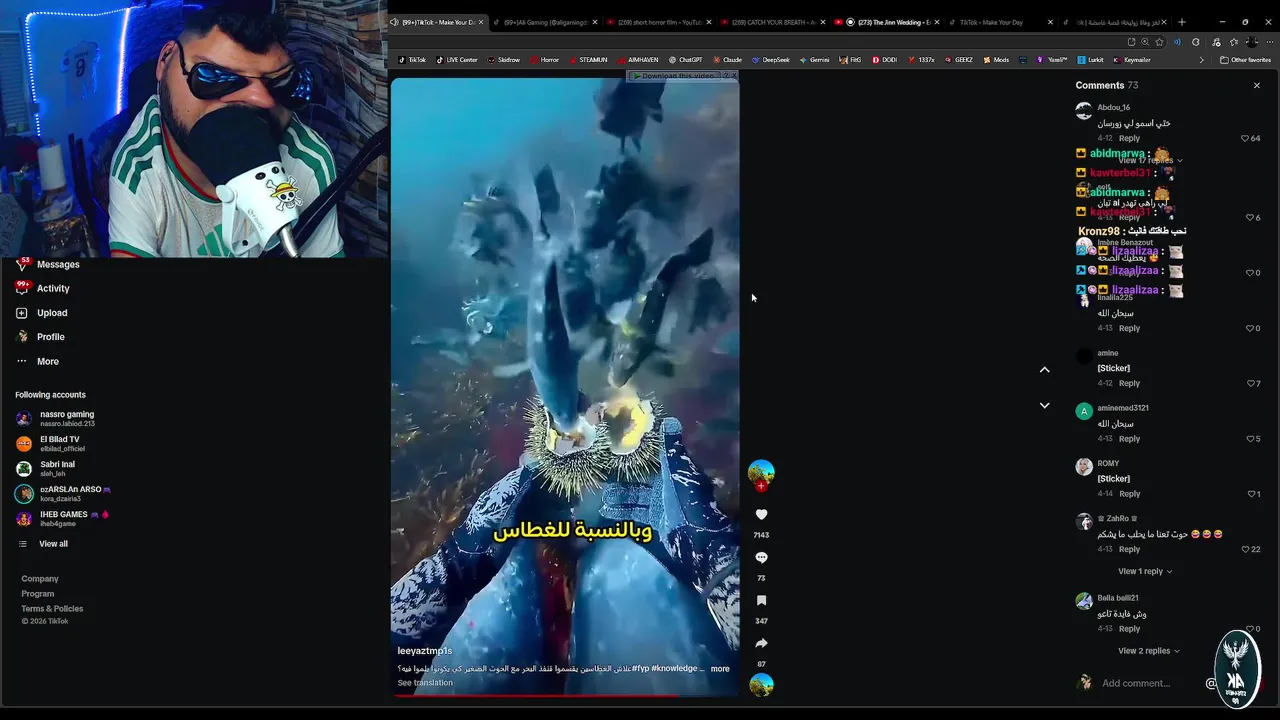Viewport: 1280px width, 720px height.
Task: Click the Terms & Policies footer link
Action: [x=52, y=609]
